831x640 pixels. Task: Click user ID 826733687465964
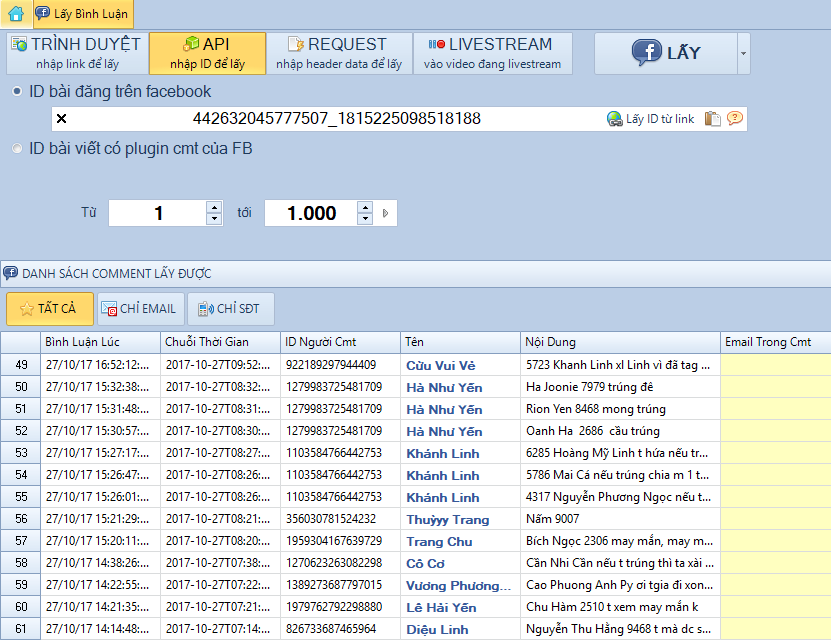(x=331, y=629)
